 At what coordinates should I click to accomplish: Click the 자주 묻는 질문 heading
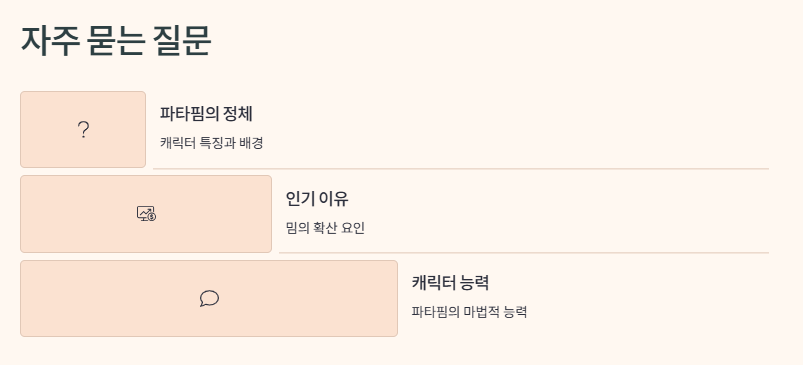coord(116,40)
